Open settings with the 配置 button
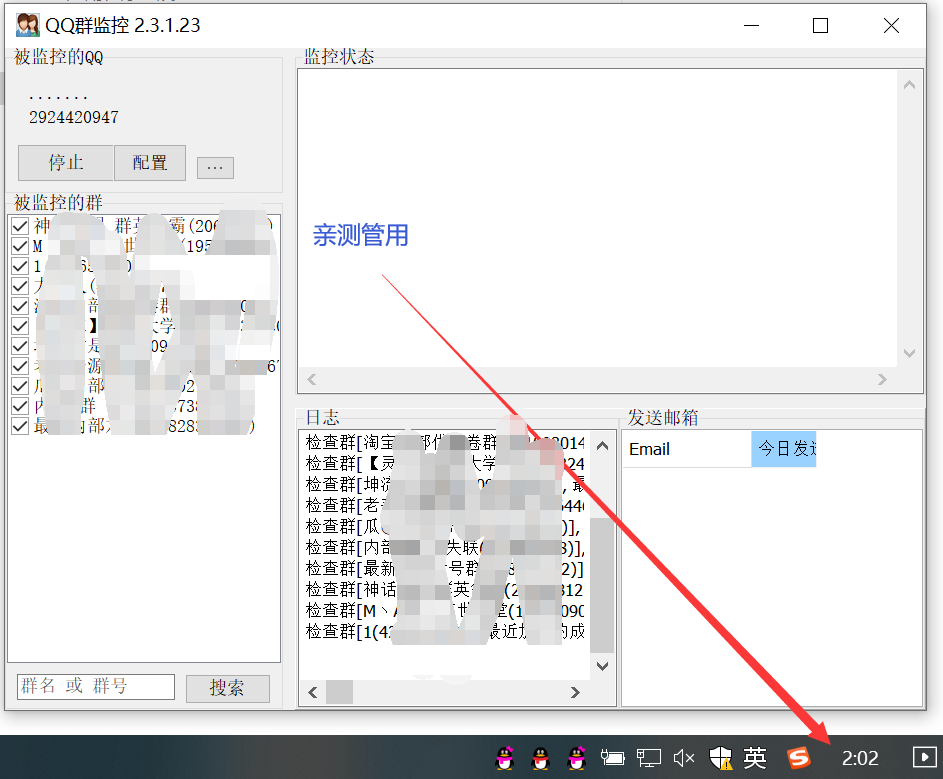Viewport: 943px width, 779px height. pos(150,162)
